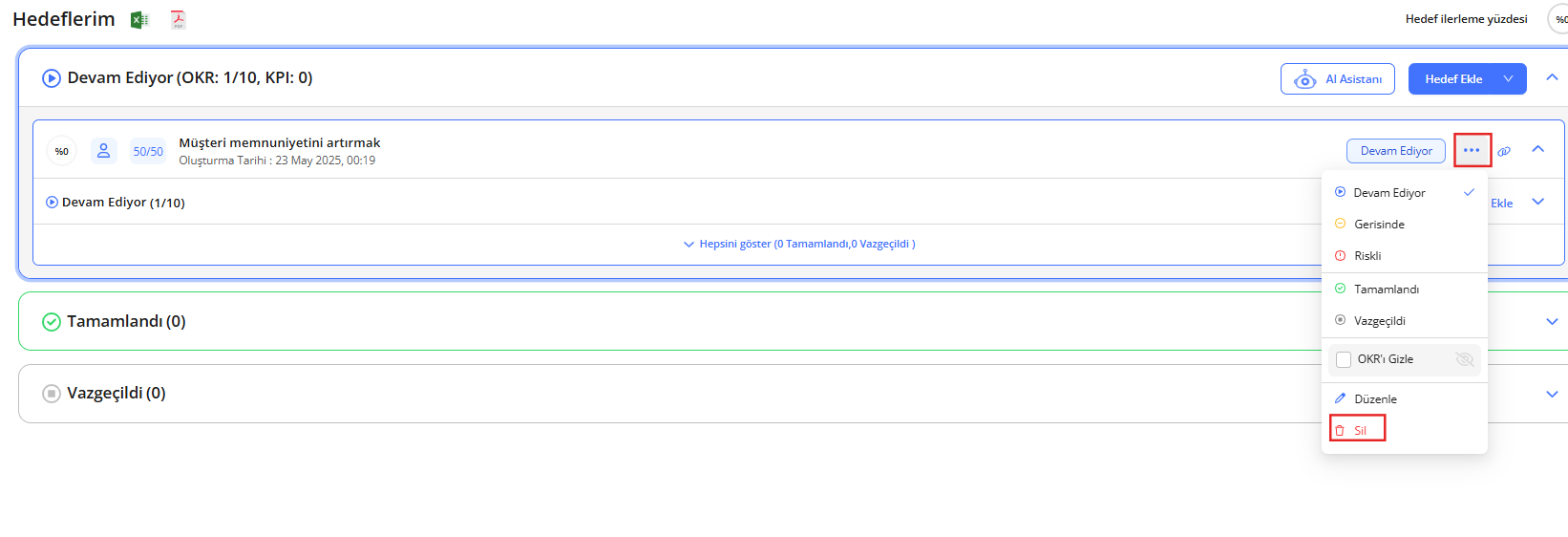
Task: Open the Hedef Ekle dropdown arrow
Action: [x=1508, y=79]
